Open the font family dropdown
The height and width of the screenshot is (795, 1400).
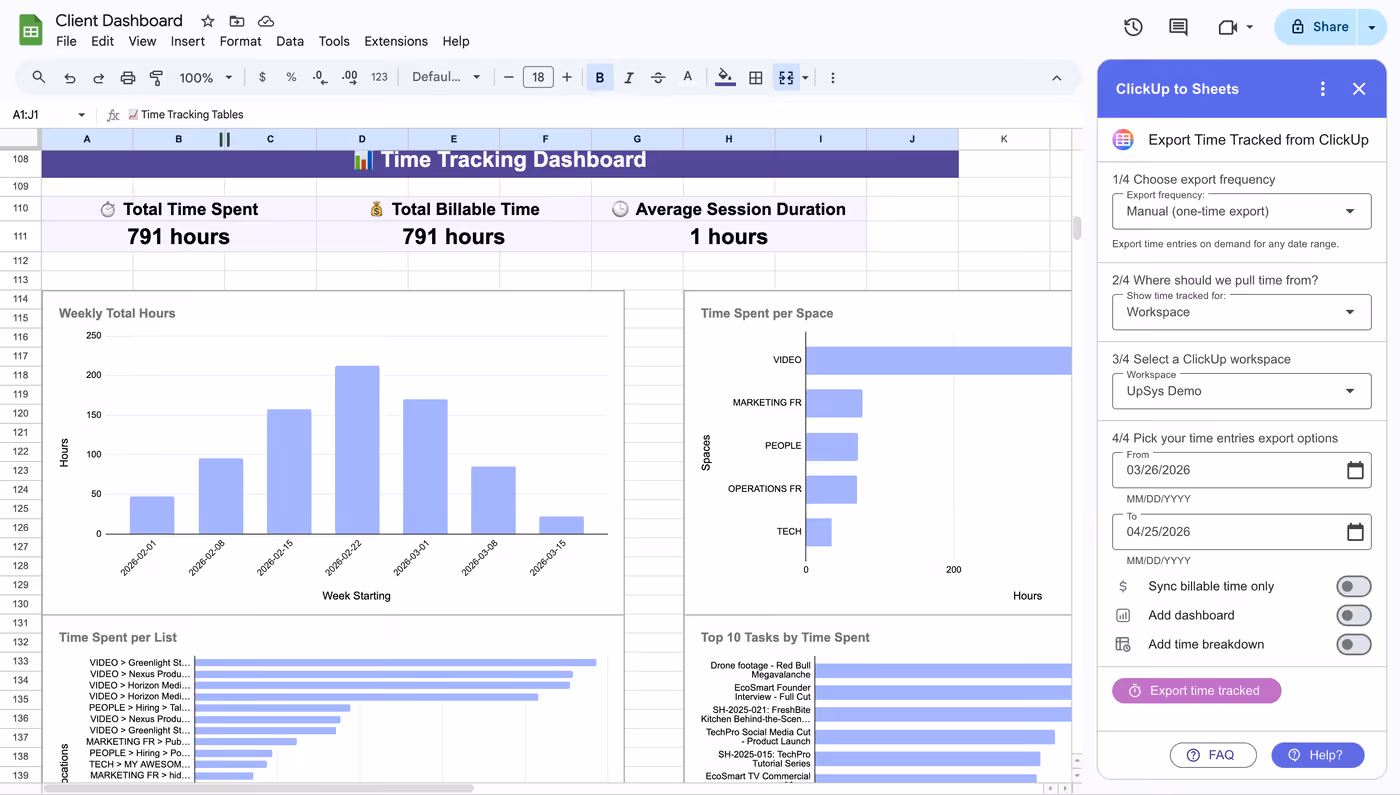pyautogui.click(x=446, y=77)
